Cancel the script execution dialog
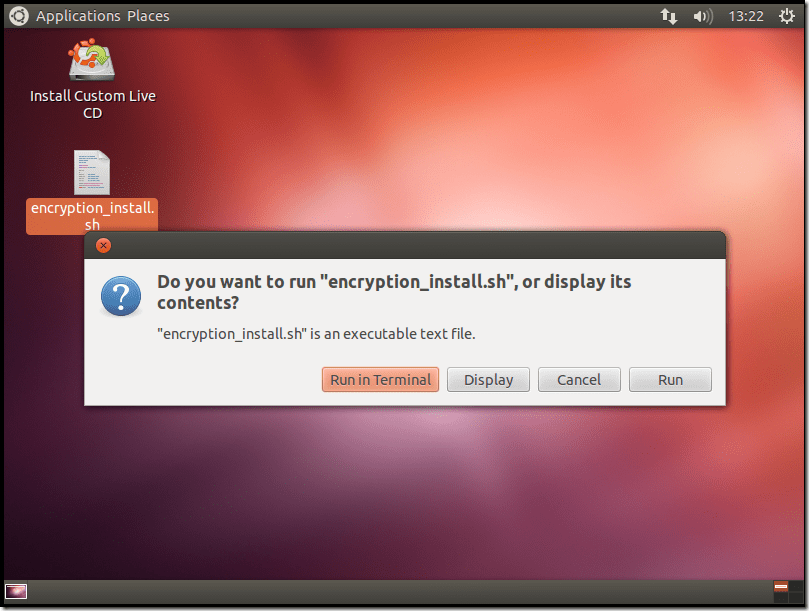 point(579,380)
